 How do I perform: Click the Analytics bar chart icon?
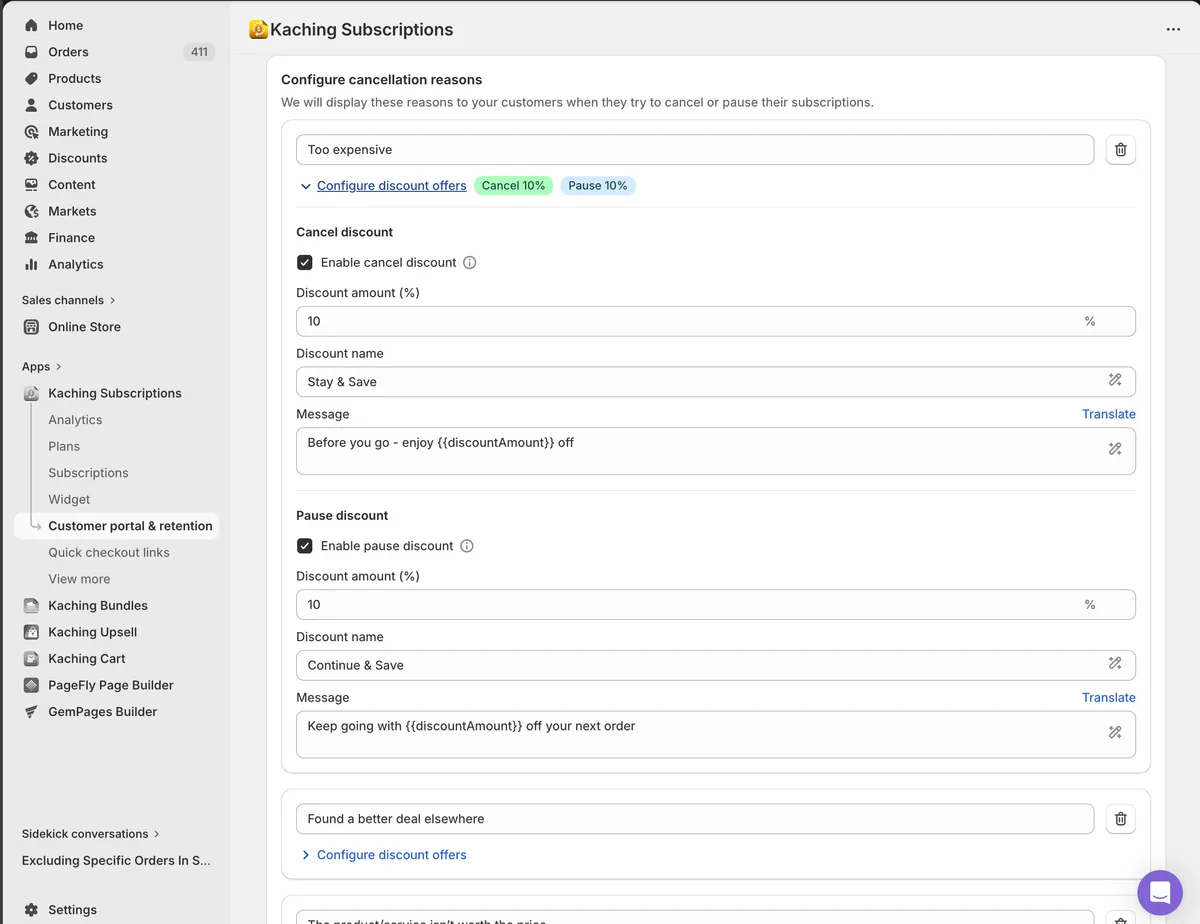pos(31,264)
